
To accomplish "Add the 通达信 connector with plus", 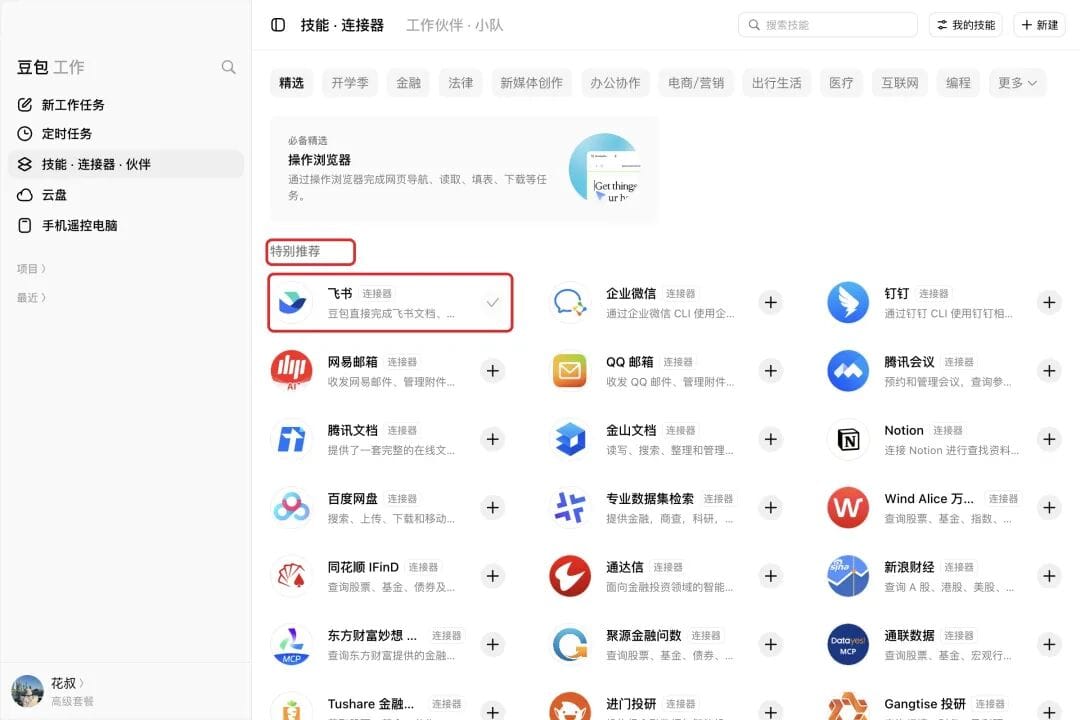I will (x=771, y=575).
